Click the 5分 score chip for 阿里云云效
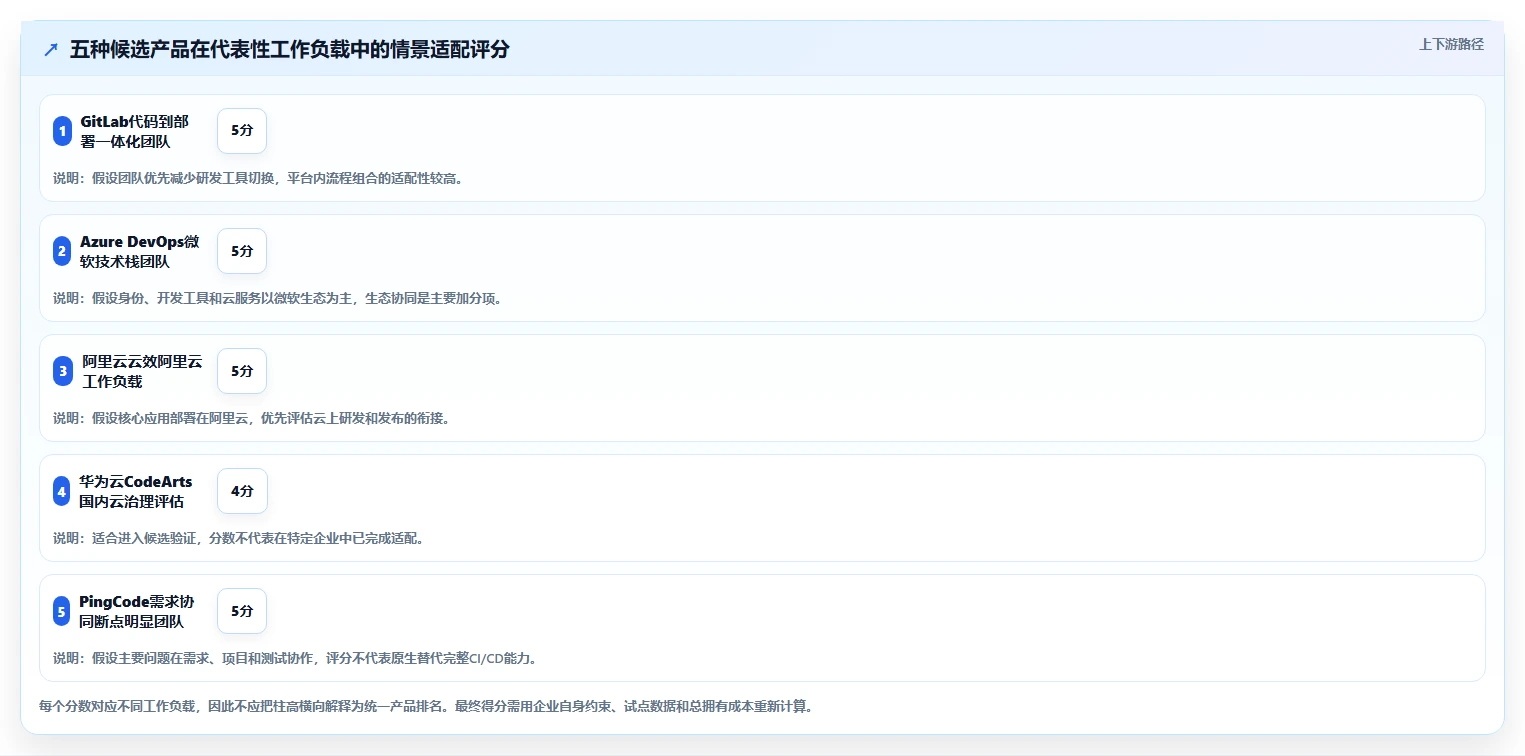The image size is (1525, 756). [242, 371]
